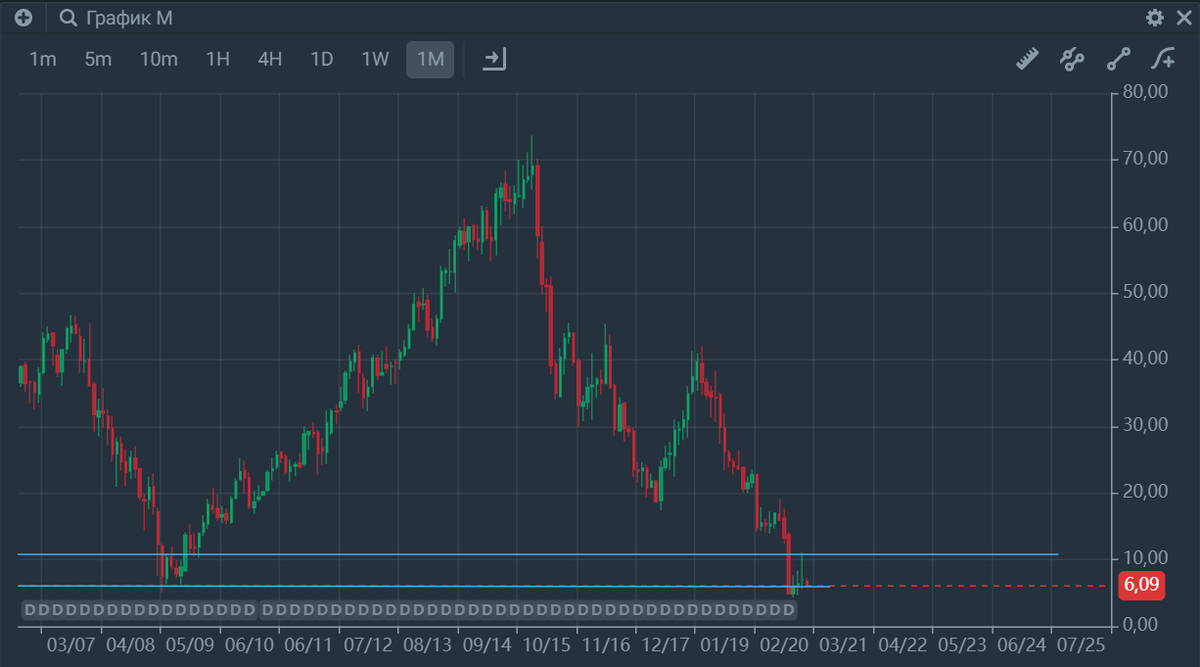Screen dimensions: 1200x667
Task: Close the График M widget
Action: click(x=1184, y=17)
